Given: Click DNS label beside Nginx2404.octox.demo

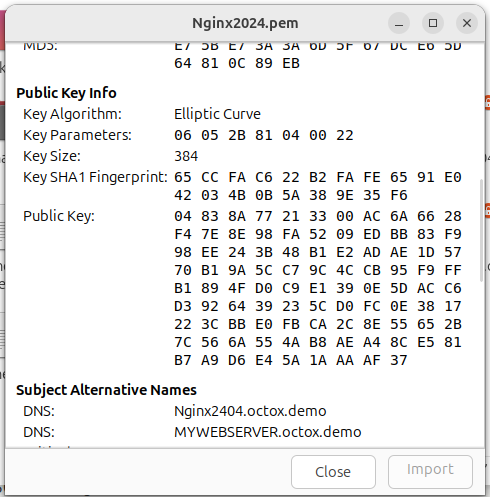Looking at the screenshot, I should point(39,411).
